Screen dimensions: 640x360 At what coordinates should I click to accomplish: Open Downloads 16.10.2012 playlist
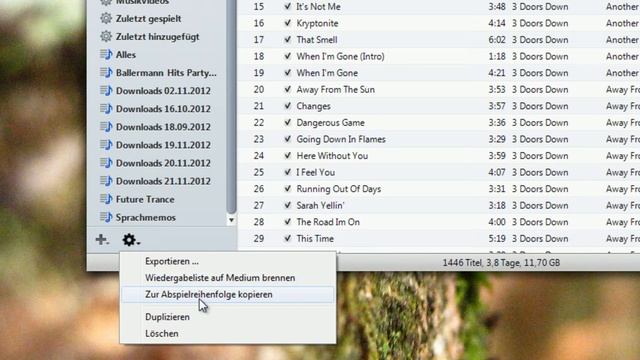coord(163,109)
